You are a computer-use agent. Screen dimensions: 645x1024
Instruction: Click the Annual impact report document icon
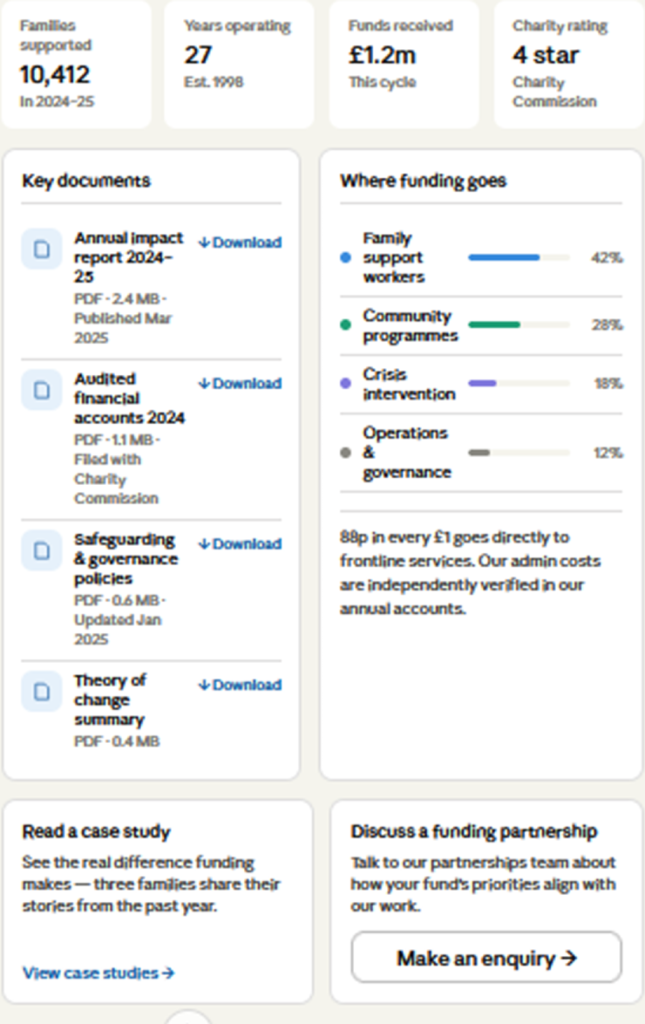tap(41, 250)
